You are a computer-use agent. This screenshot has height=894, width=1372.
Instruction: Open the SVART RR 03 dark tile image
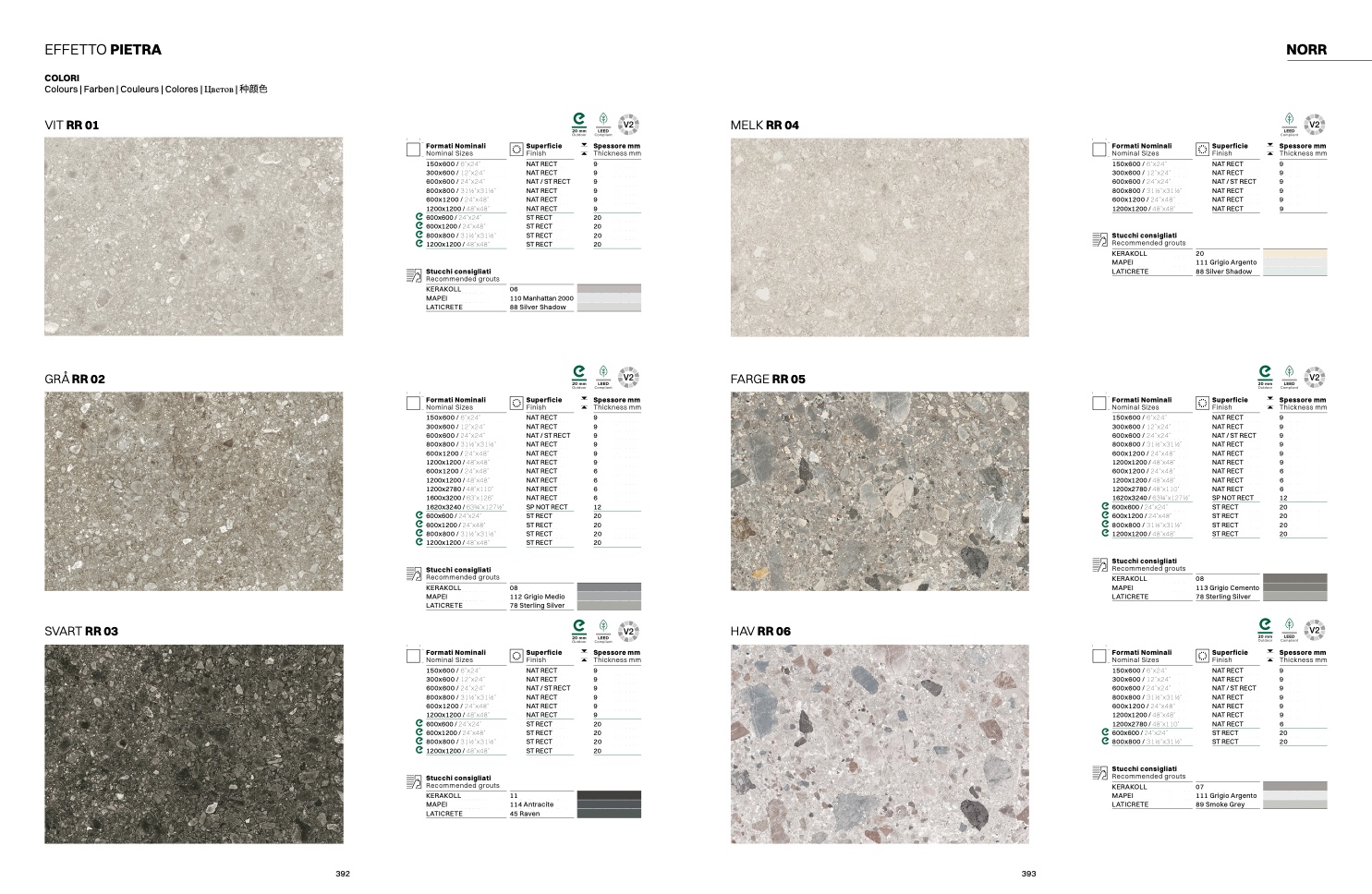pyautogui.click(x=194, y=743)
